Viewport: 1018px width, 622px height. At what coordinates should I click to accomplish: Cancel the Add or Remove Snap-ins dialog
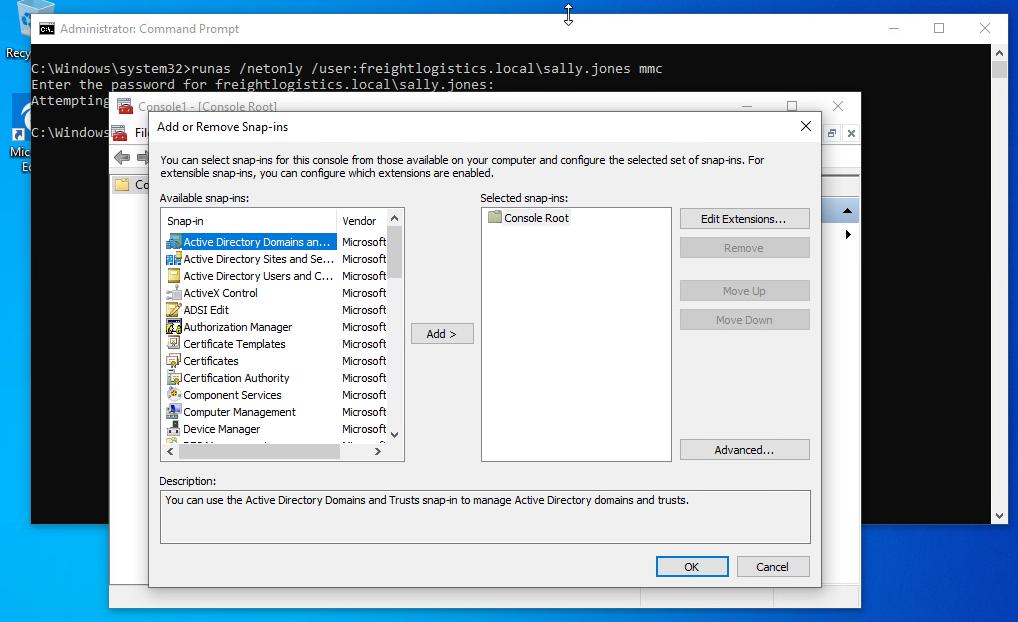(772, 567)
